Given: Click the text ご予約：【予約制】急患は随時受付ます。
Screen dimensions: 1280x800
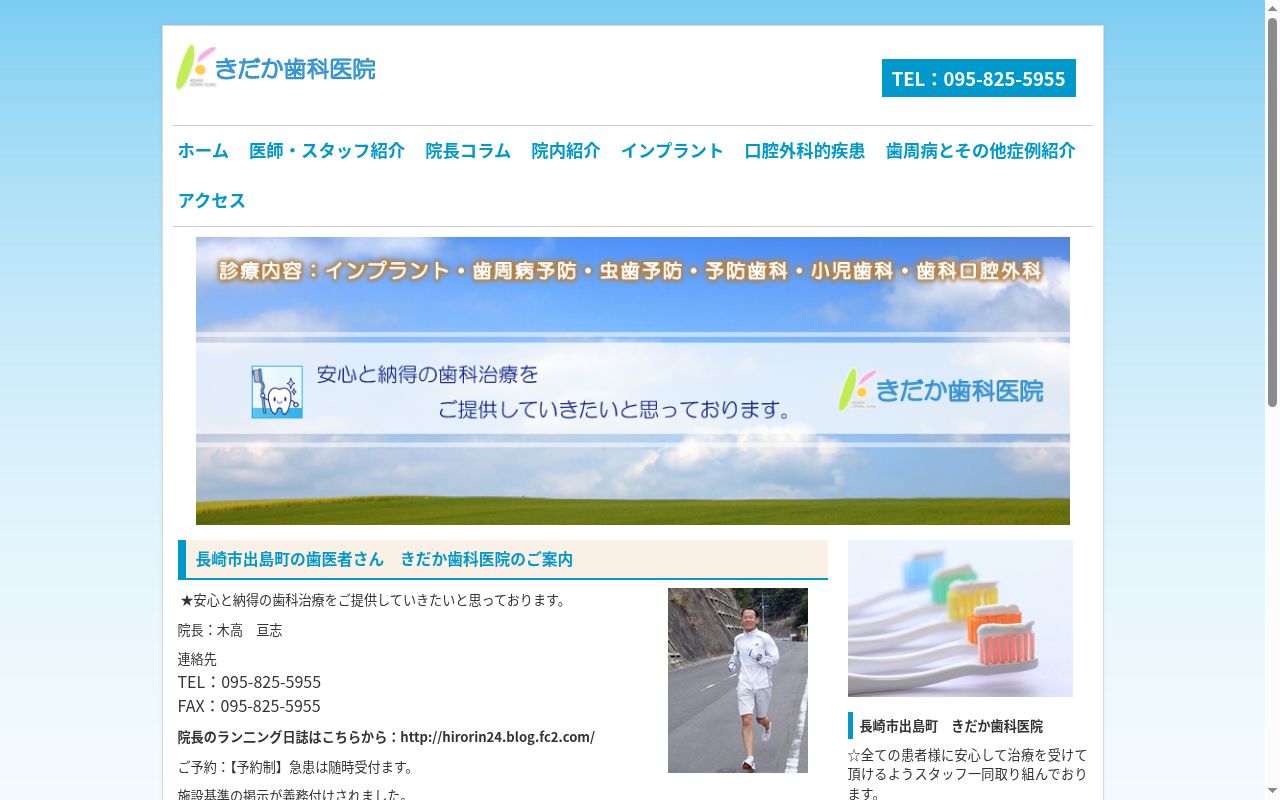Looking at the screenshot, I should [x=296, y=767].
